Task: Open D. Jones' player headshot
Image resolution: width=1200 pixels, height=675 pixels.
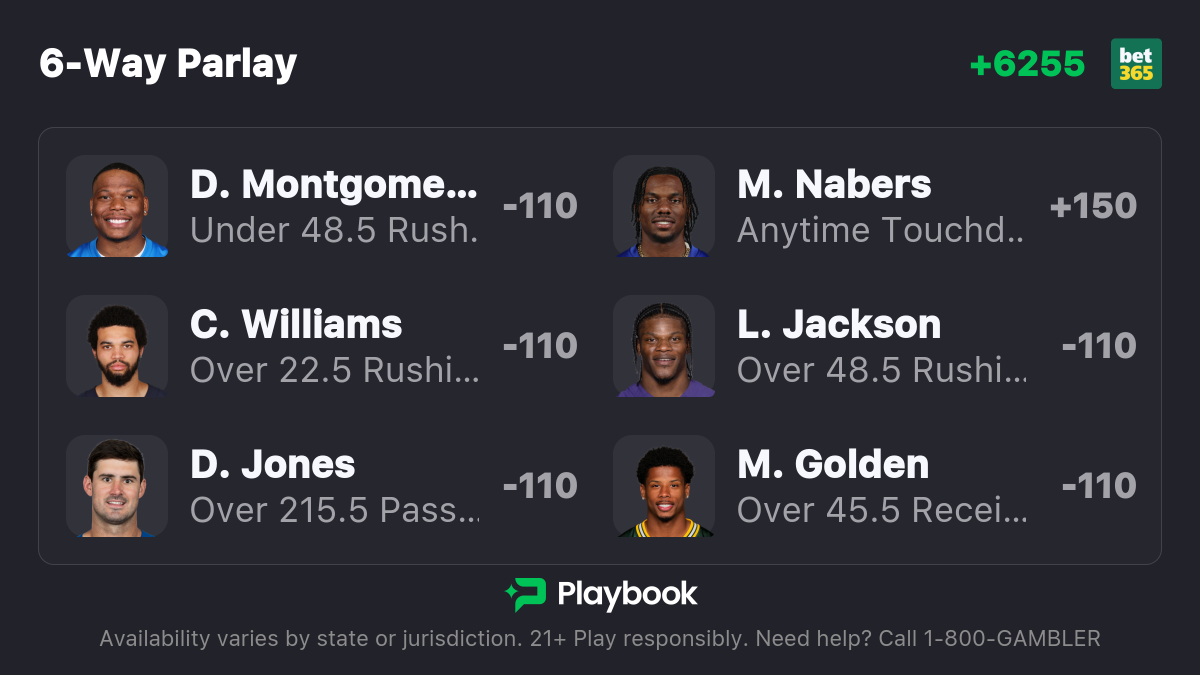Action: point(117,486)
